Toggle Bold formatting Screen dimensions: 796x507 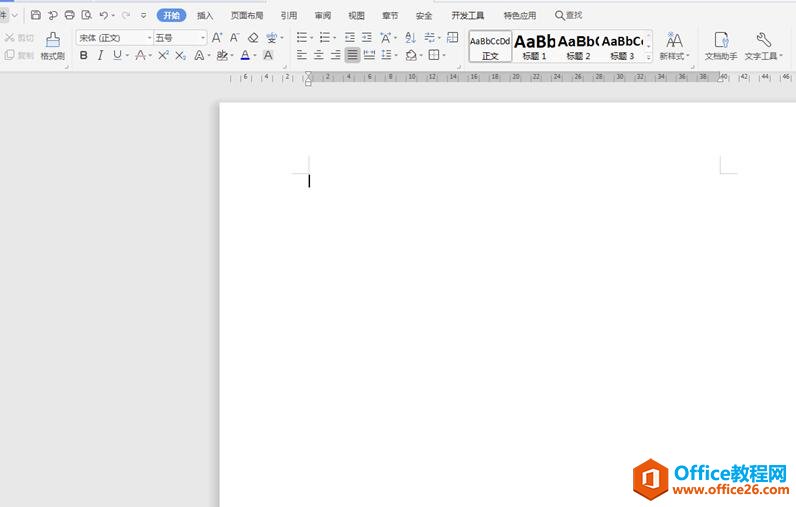(x=84, y=56)
